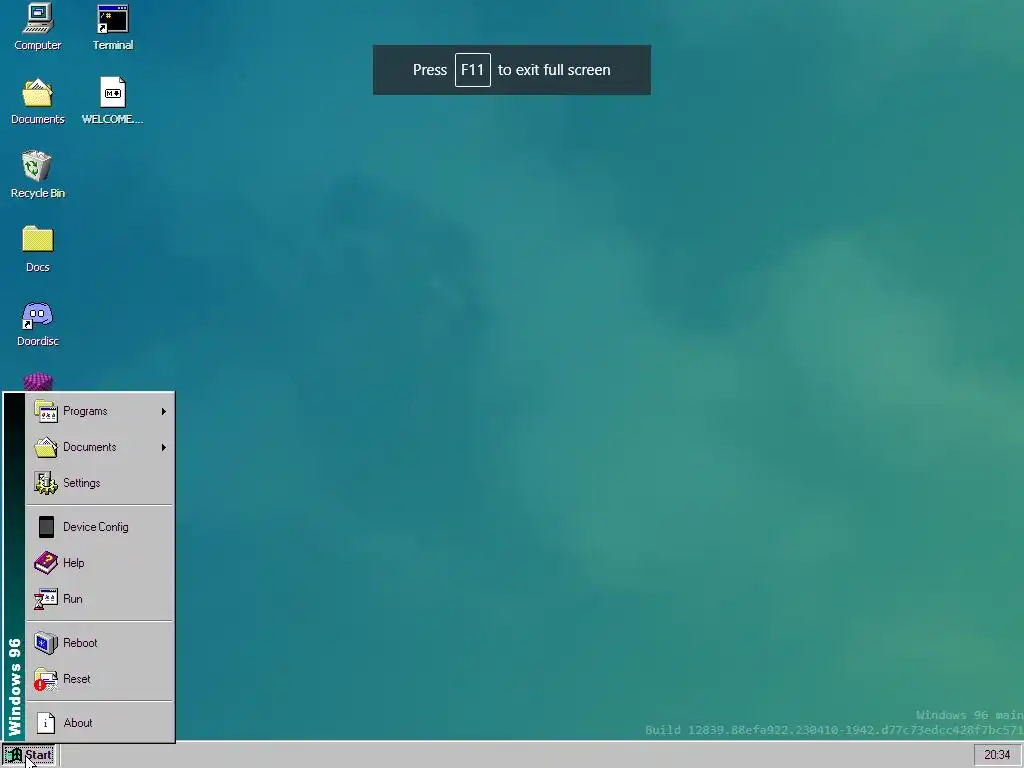The height and width of the screenshot is (768, 1024).
Task: Select Programs in the Start menu
Action: 100,411
